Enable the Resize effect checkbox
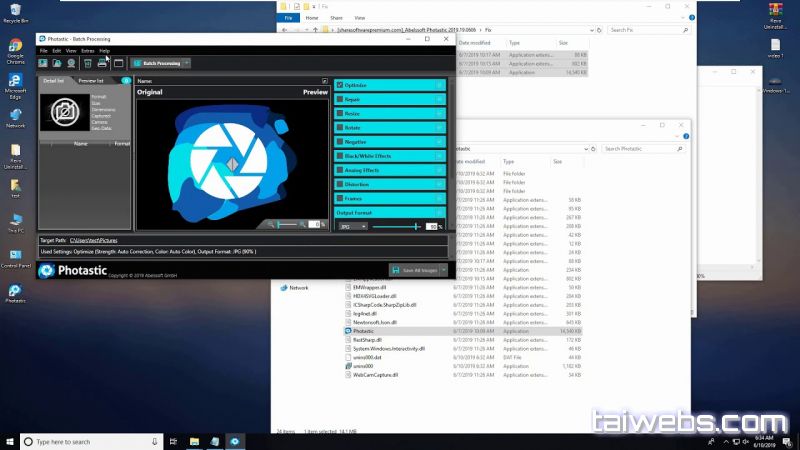The image size is (800, 450). click(340, 113)
